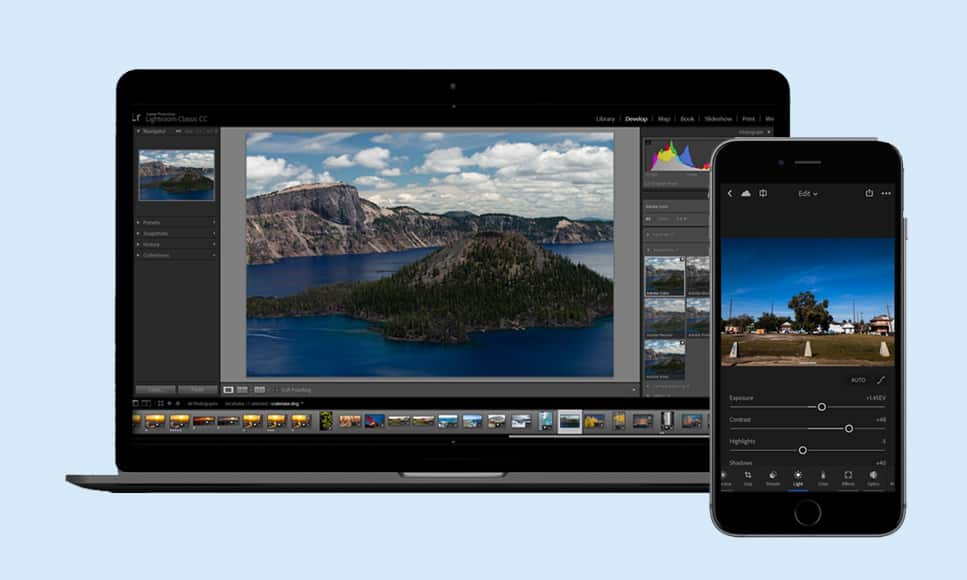
Task: Open the three-dot more menu on phone
Action: pos(886,193)
